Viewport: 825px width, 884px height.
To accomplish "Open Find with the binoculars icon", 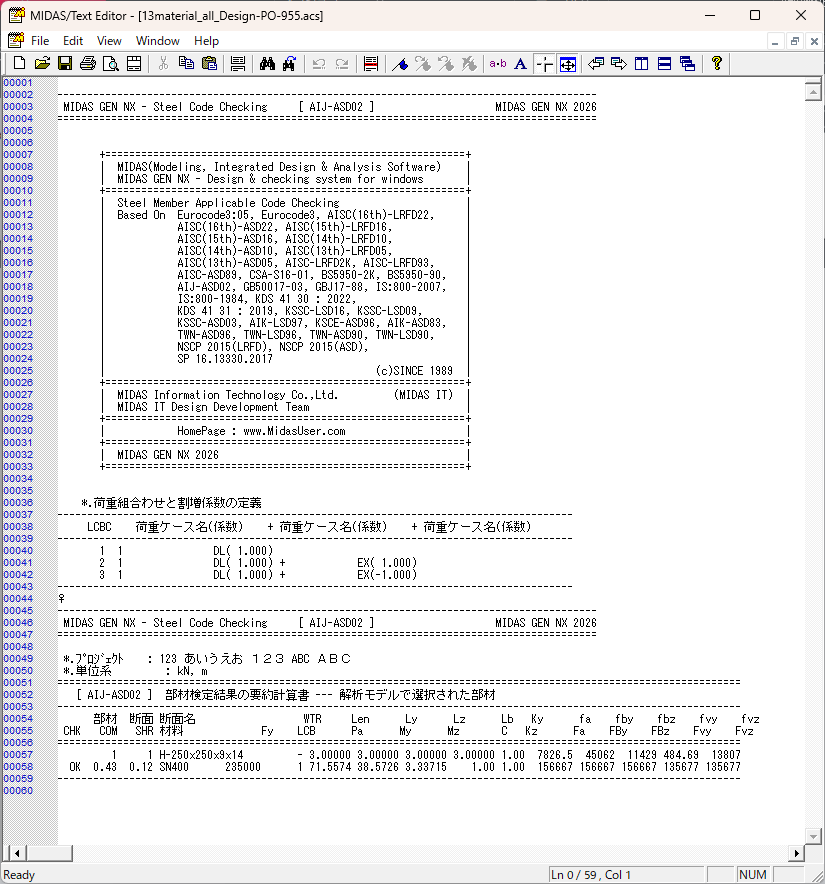I will (267, 64).
